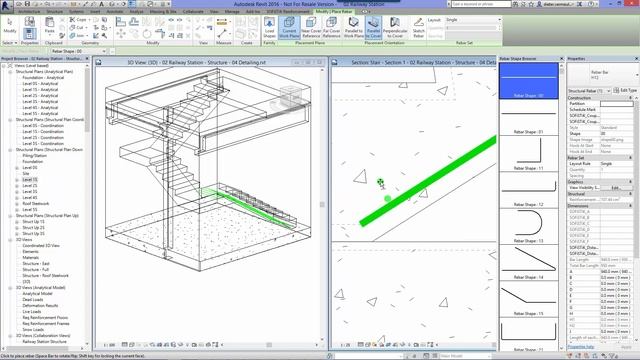This screenshot has width=640, height=360.
Task: Open the Architecture ribbon tab
Action: click(29, 11)
